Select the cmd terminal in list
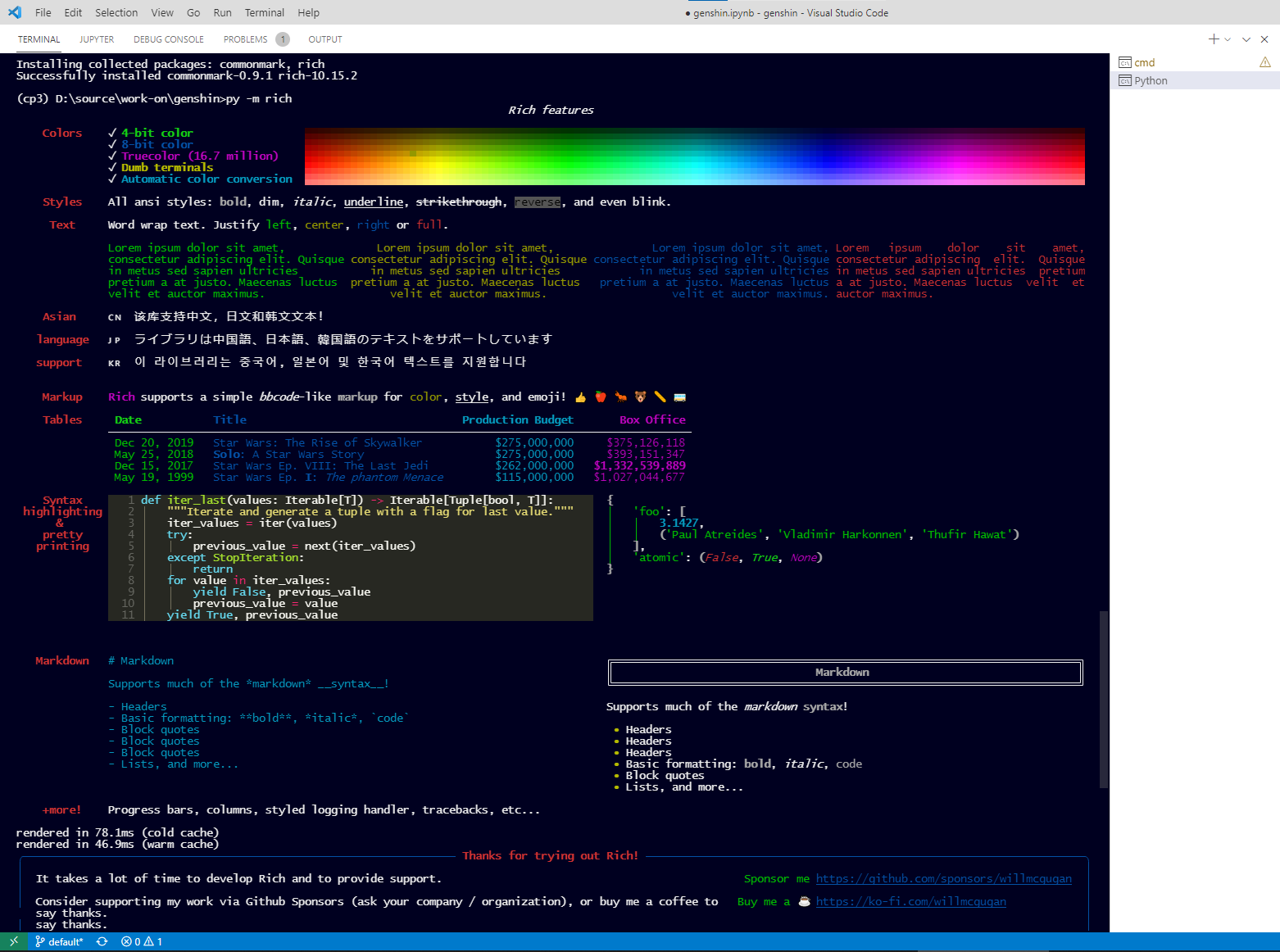1280x952 pixels. coord(1195,62)
